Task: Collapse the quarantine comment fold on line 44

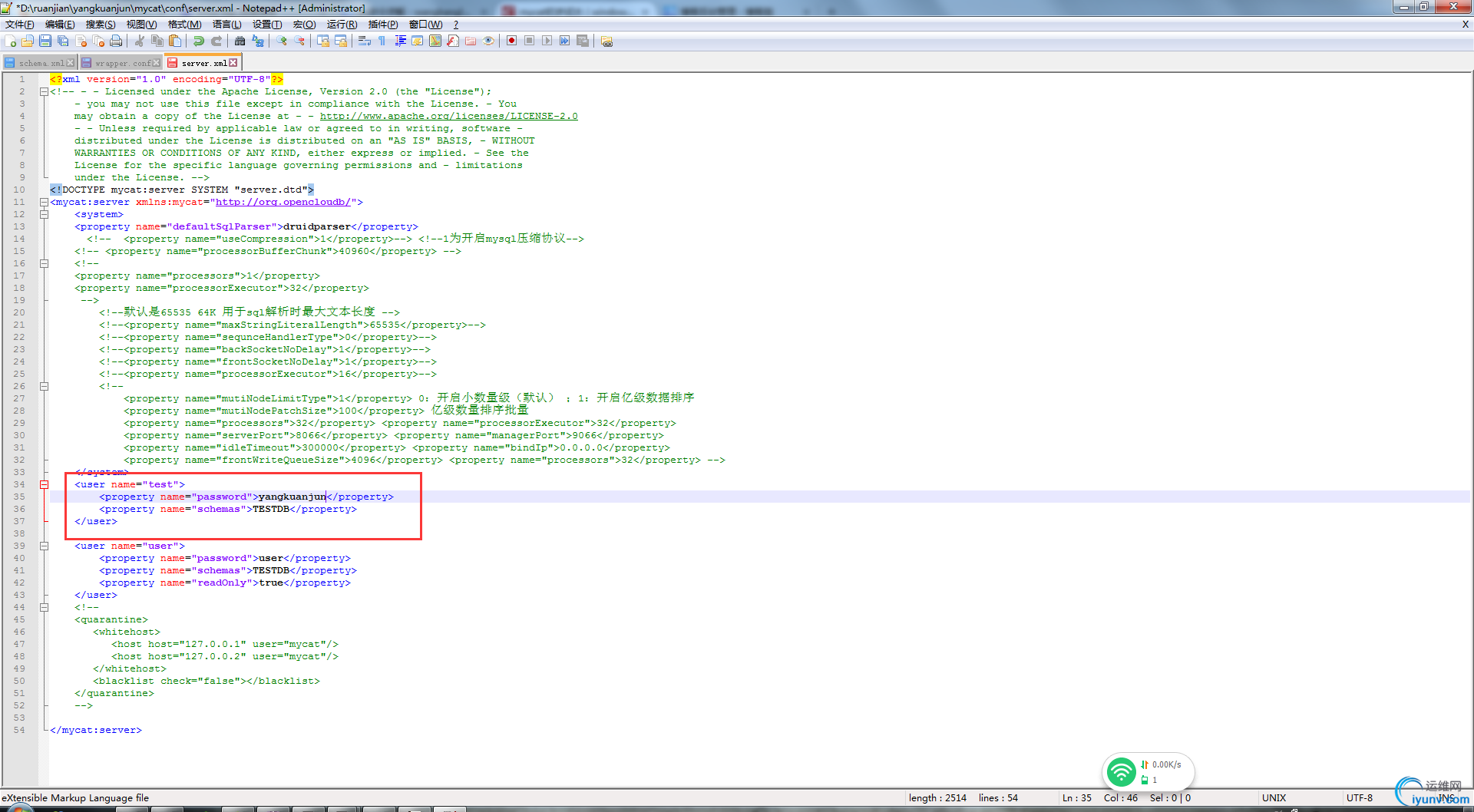Action: (x=44, y=607)
